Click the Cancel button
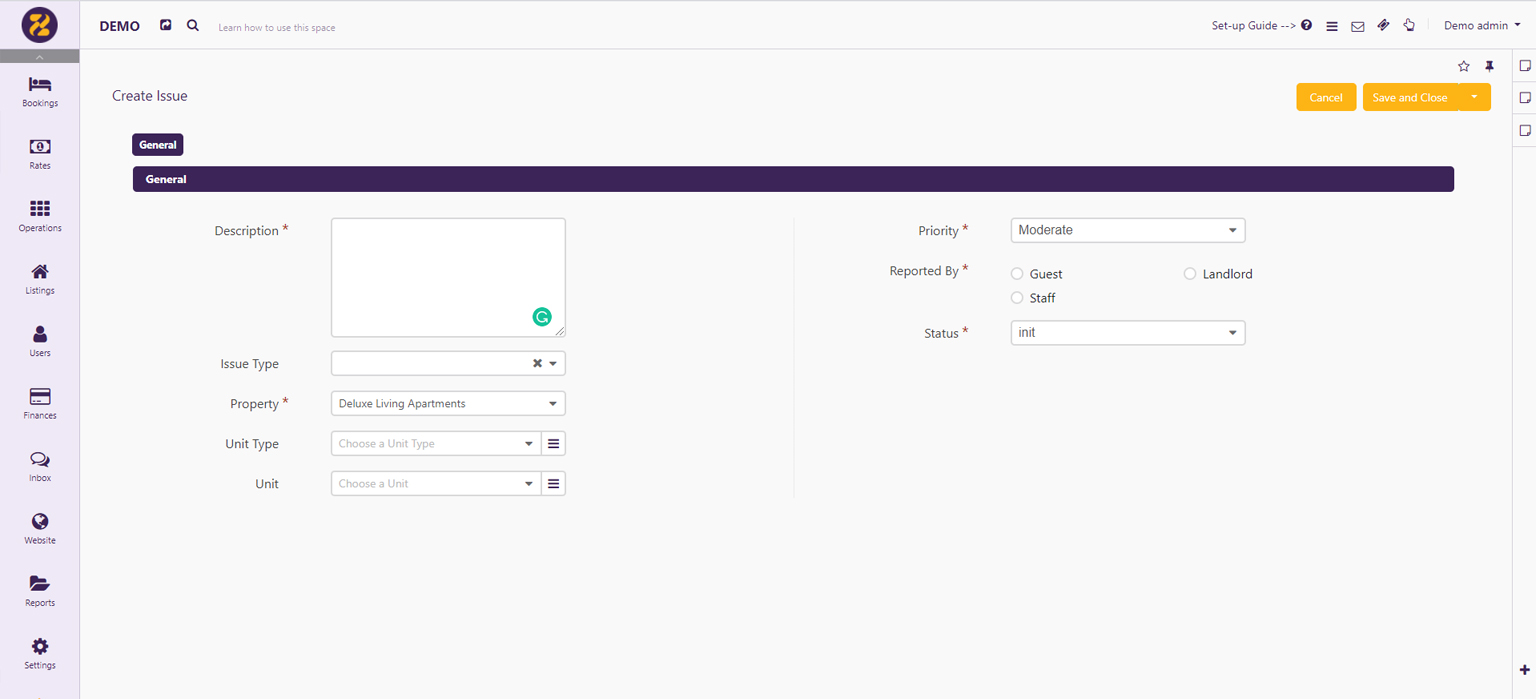This screenshot has width=1536, height=699. click(x=1326, y=97)
